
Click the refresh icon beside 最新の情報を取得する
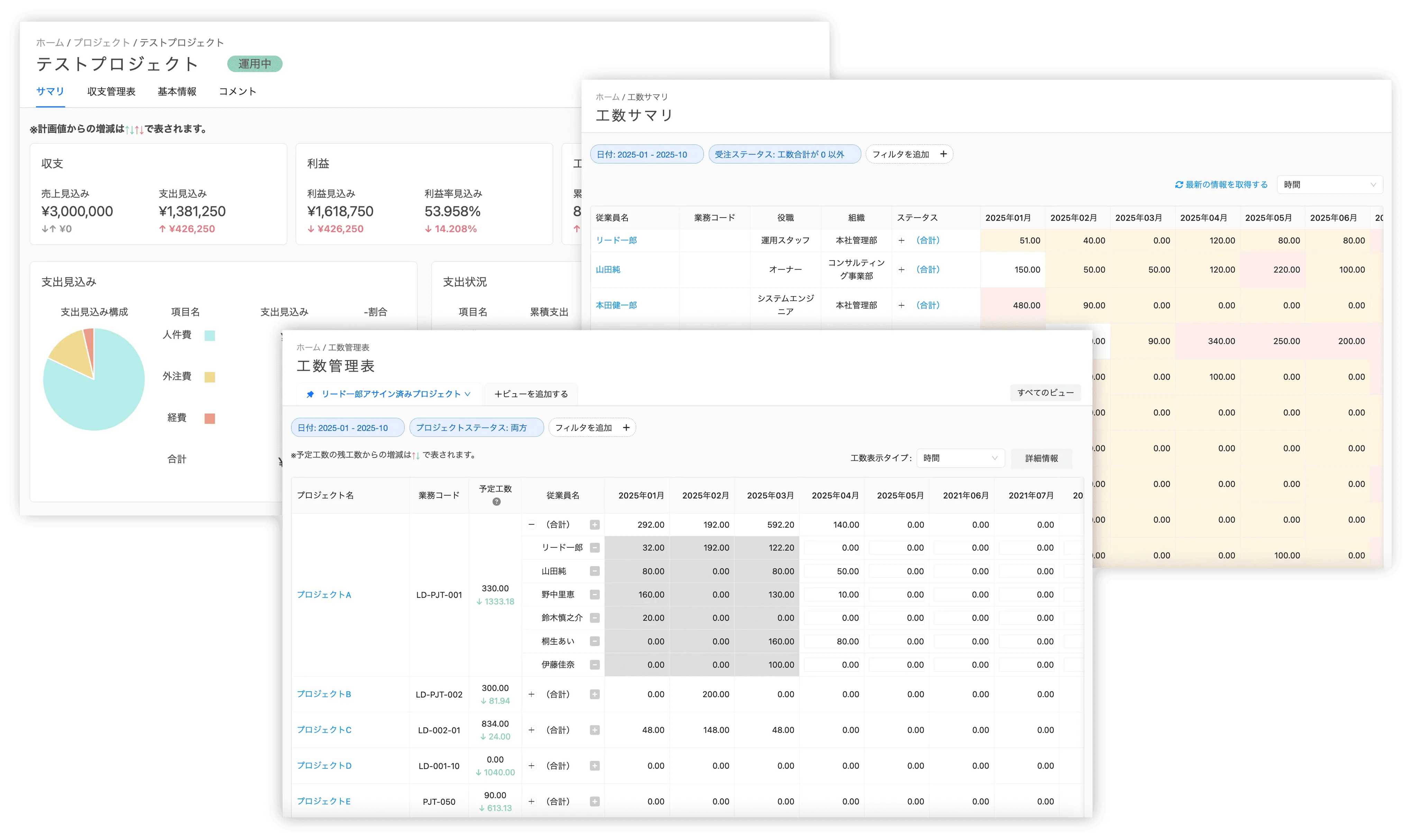pos(1179,185)
